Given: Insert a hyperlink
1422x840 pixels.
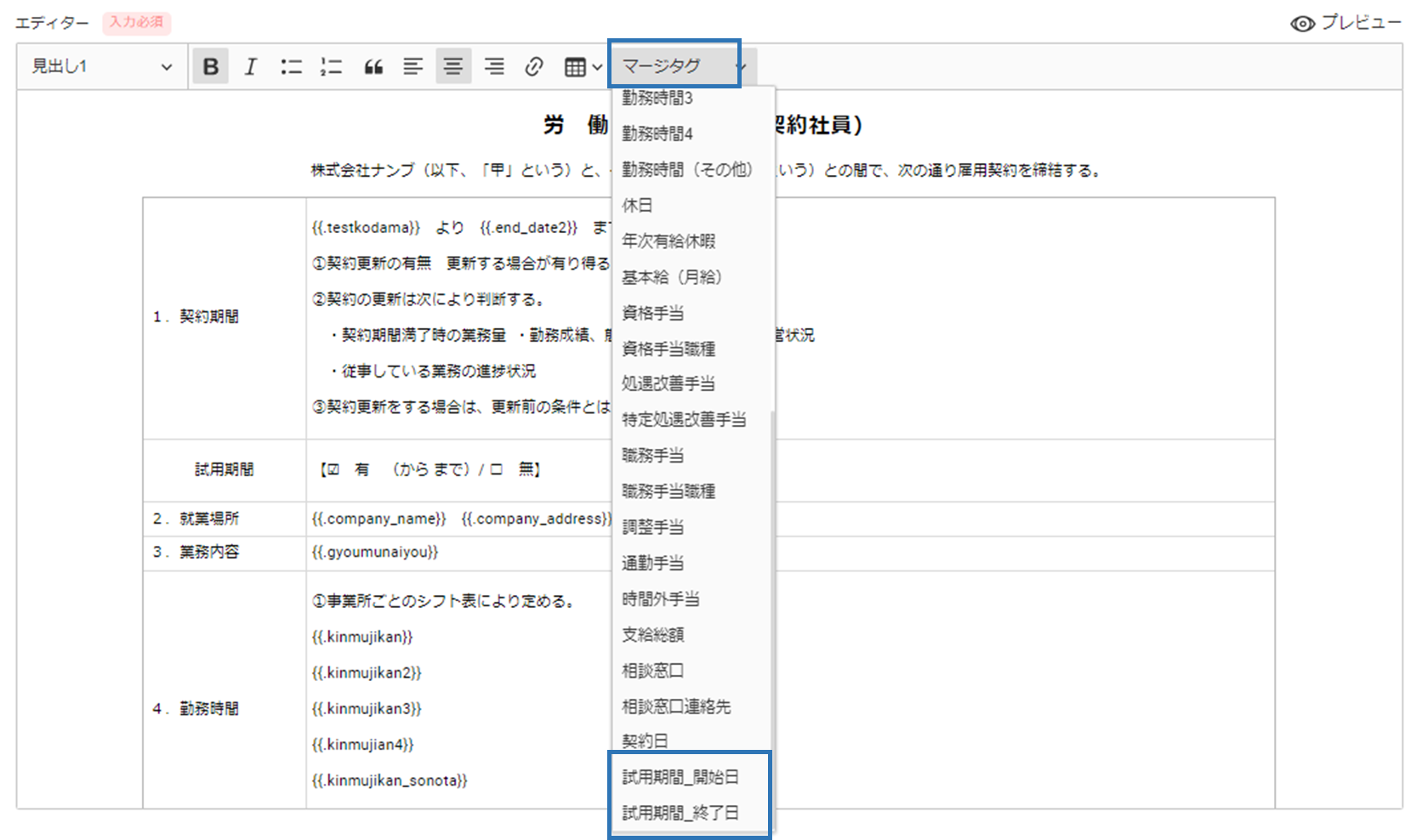Looking at the screenshot, I should (534, 66).
